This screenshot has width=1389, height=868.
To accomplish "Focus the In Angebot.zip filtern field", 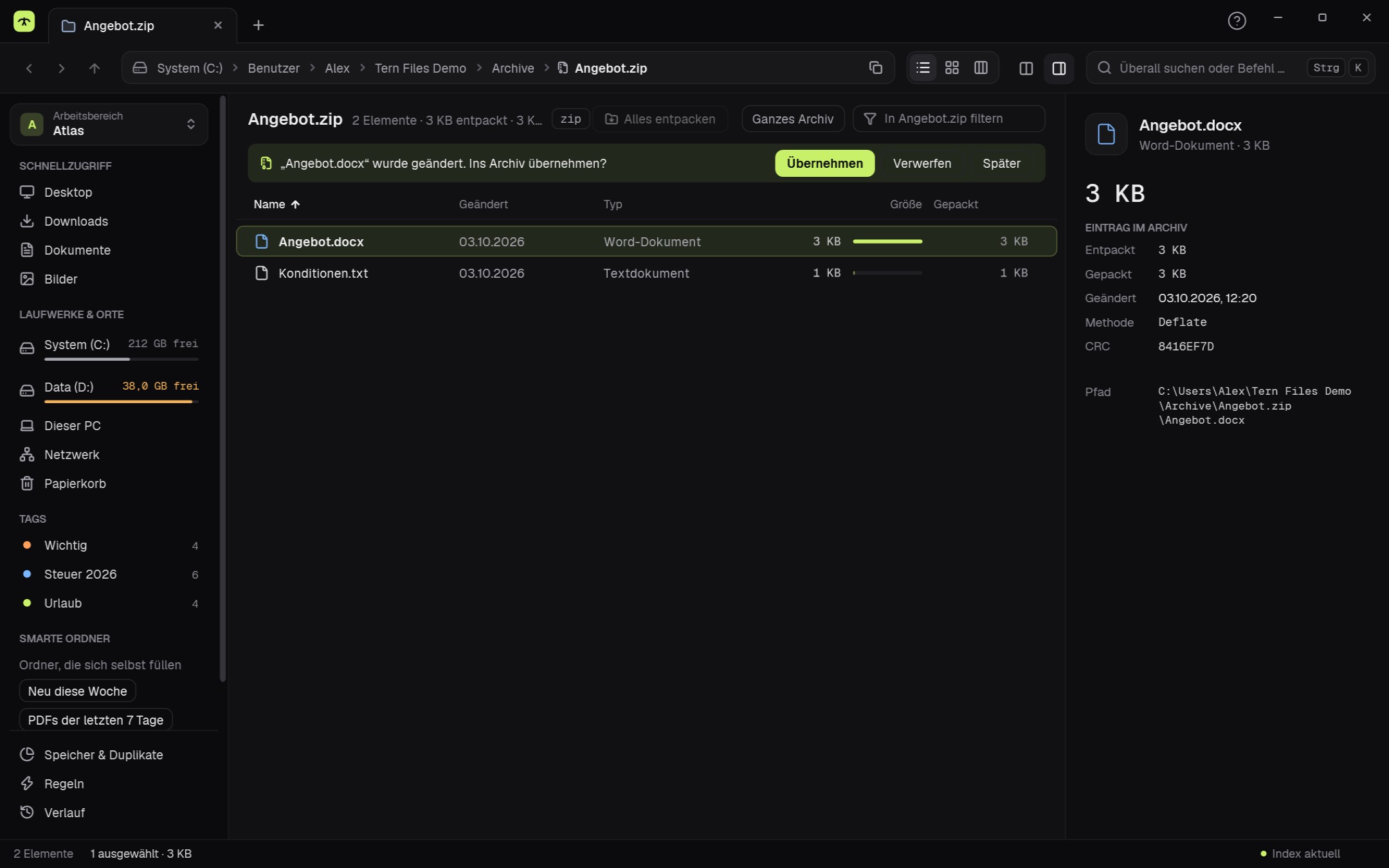I will [x=949, y=119].
